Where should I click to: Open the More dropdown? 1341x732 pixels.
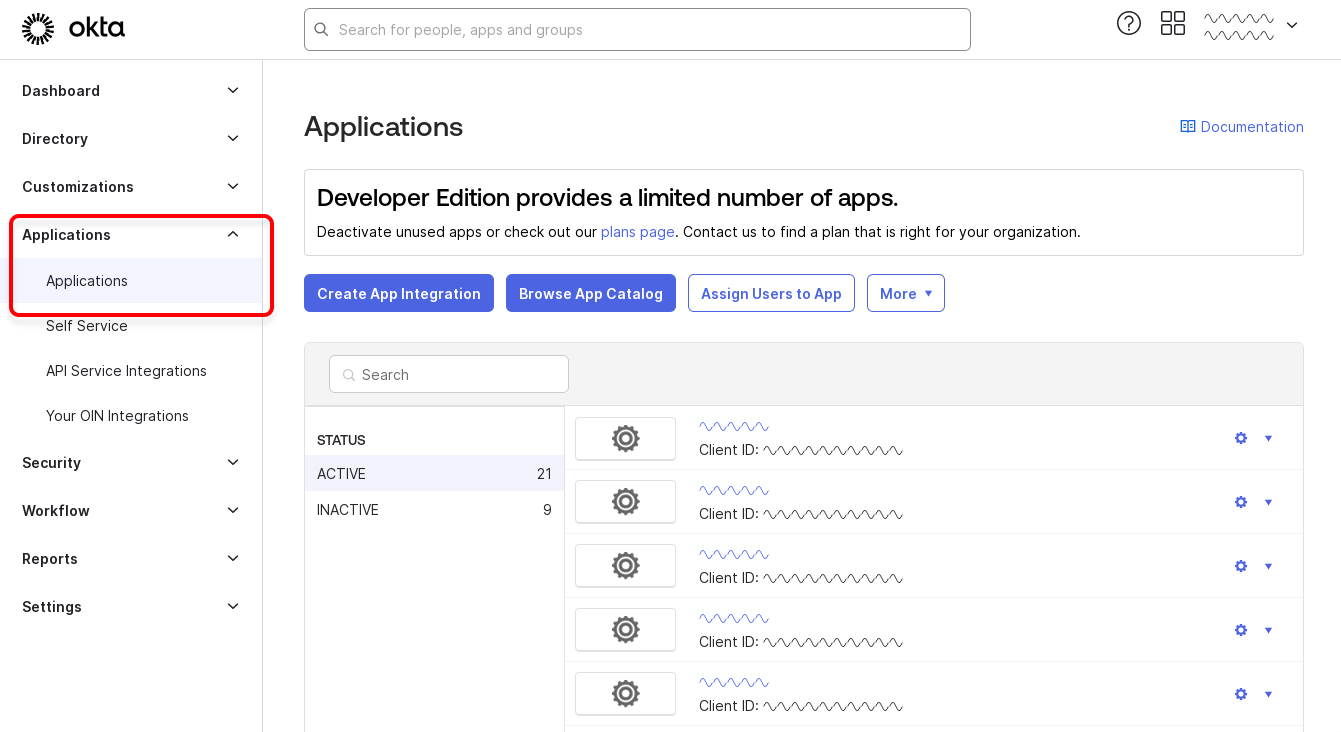pos(905,293)
